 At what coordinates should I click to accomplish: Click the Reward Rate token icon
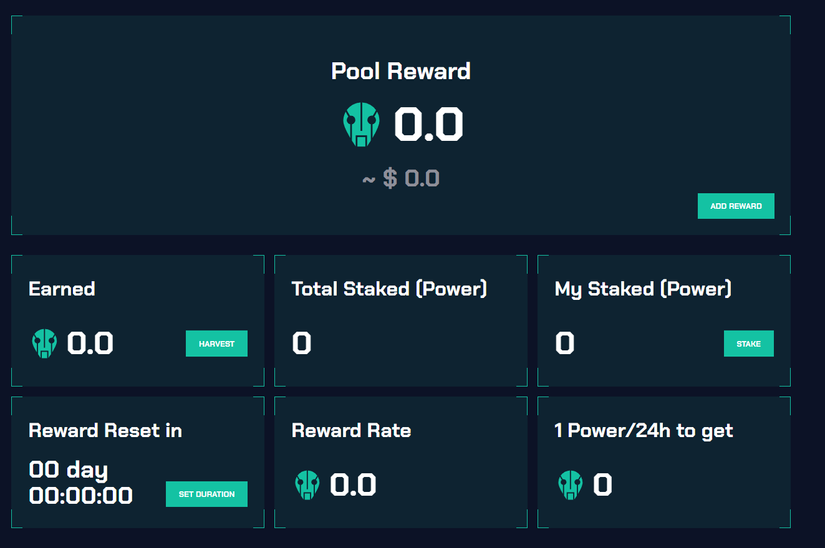pos(307,485)
